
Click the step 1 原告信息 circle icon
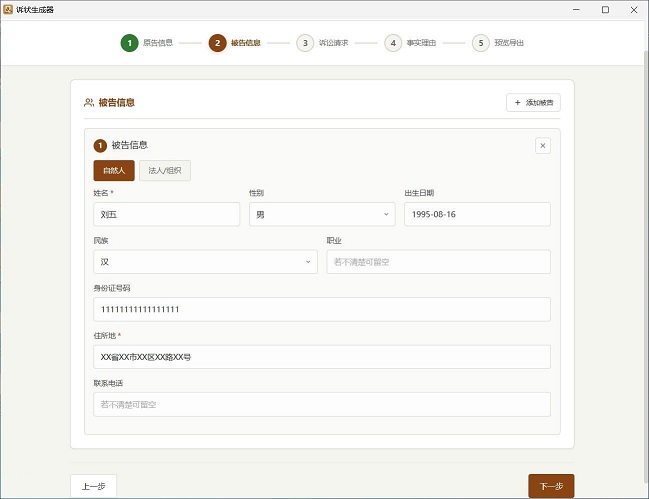click(130, 43)
